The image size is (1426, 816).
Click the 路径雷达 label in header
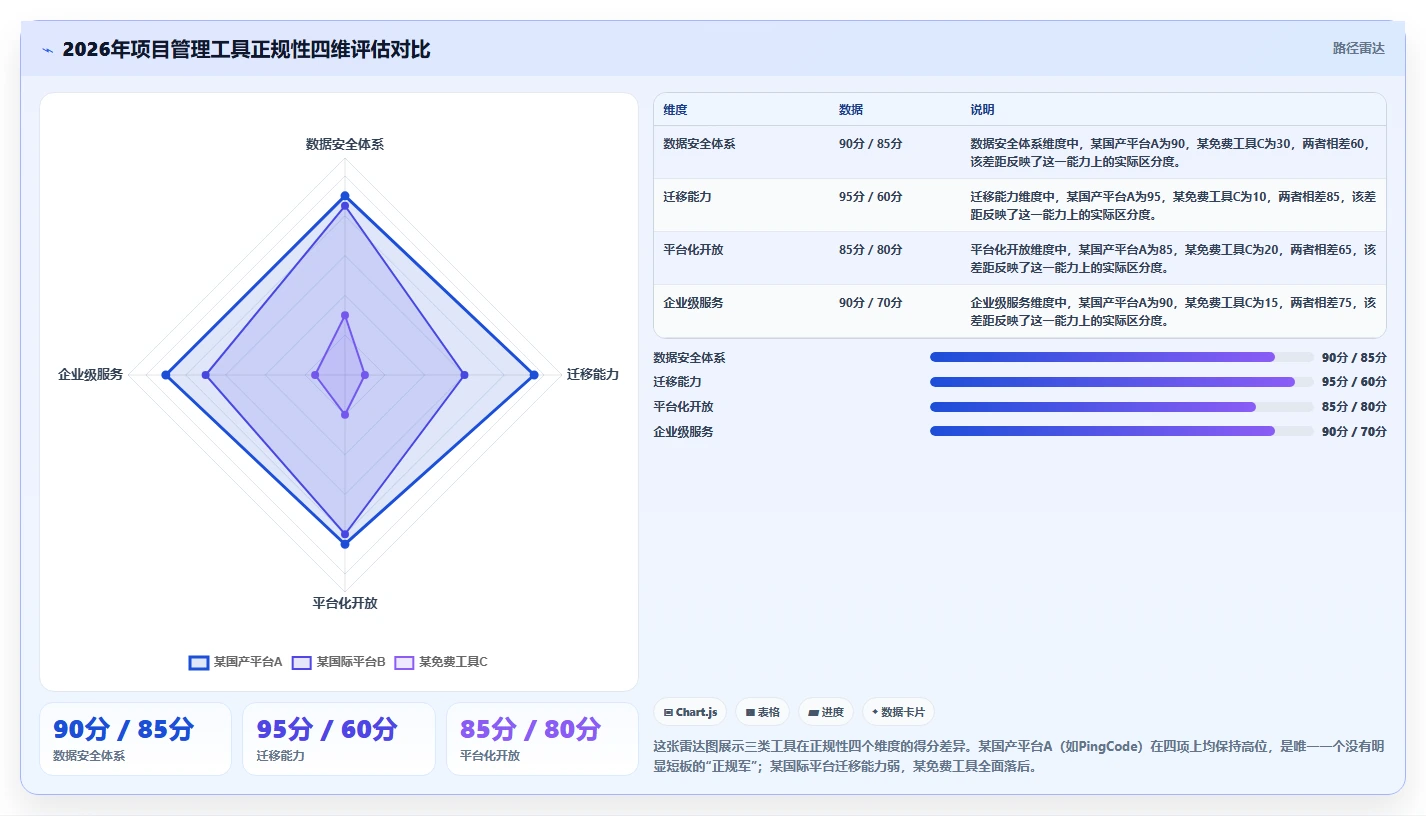1358,48
